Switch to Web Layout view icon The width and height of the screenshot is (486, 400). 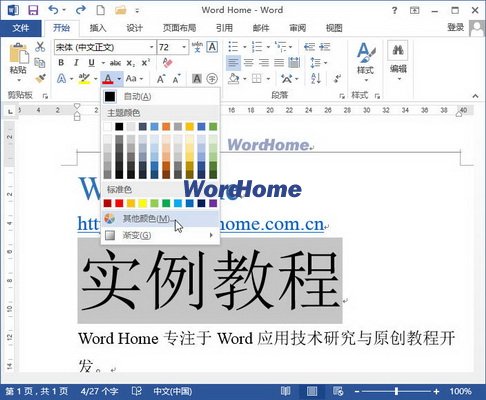(x=338, y=391)
